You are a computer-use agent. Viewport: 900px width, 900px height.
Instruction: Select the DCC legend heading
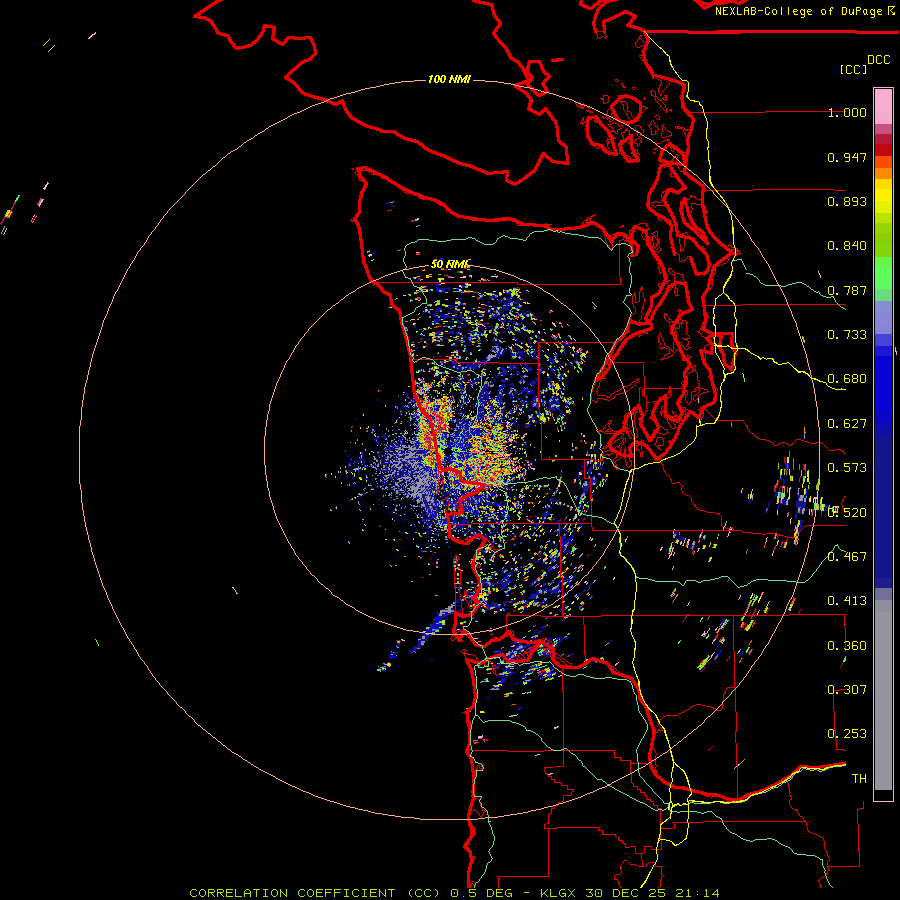878,59
